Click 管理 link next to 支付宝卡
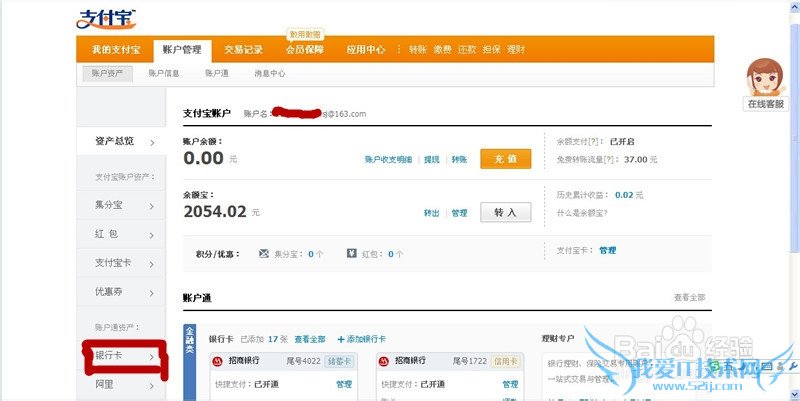Viewport: 800px width, 401px height. tap(608, 250)
